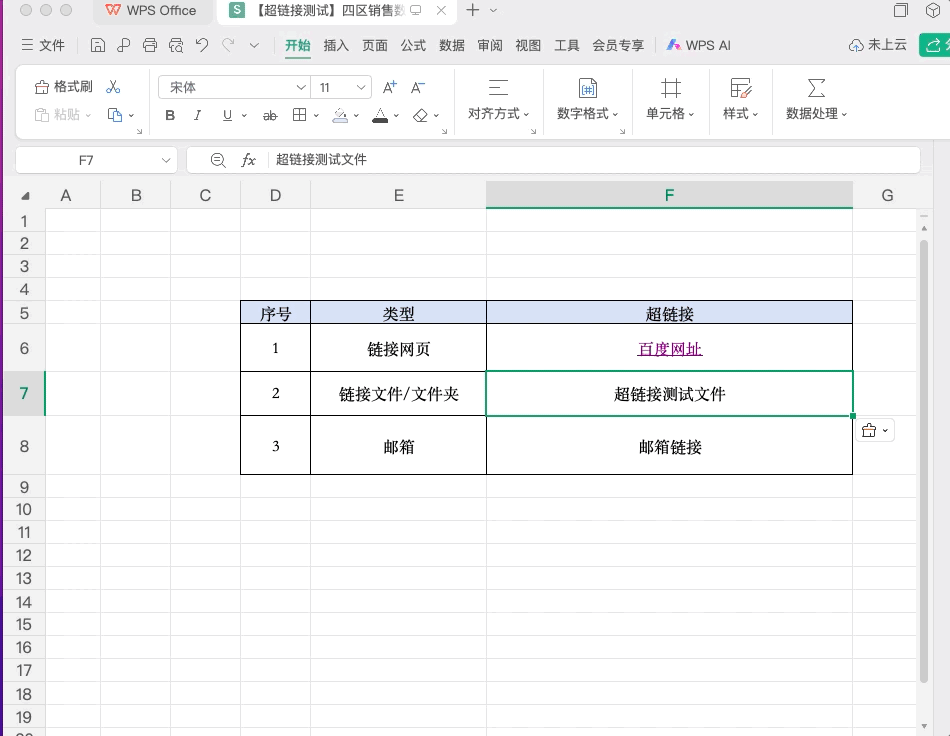Expand the font size 11 dropdown
The width and height of the screenshot is (950, 736).
361,87
